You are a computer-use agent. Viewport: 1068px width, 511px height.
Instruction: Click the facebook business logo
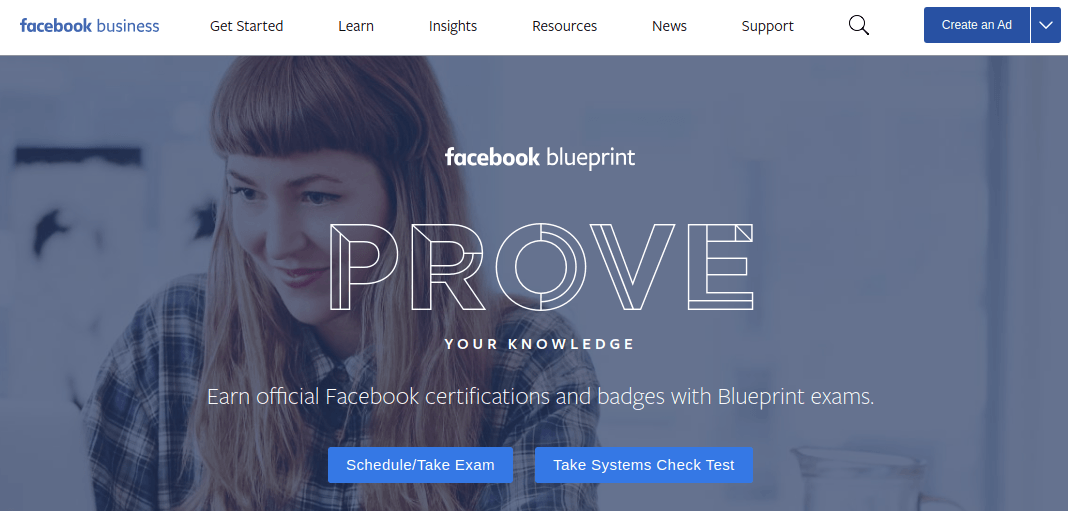[x=89, y=26]
